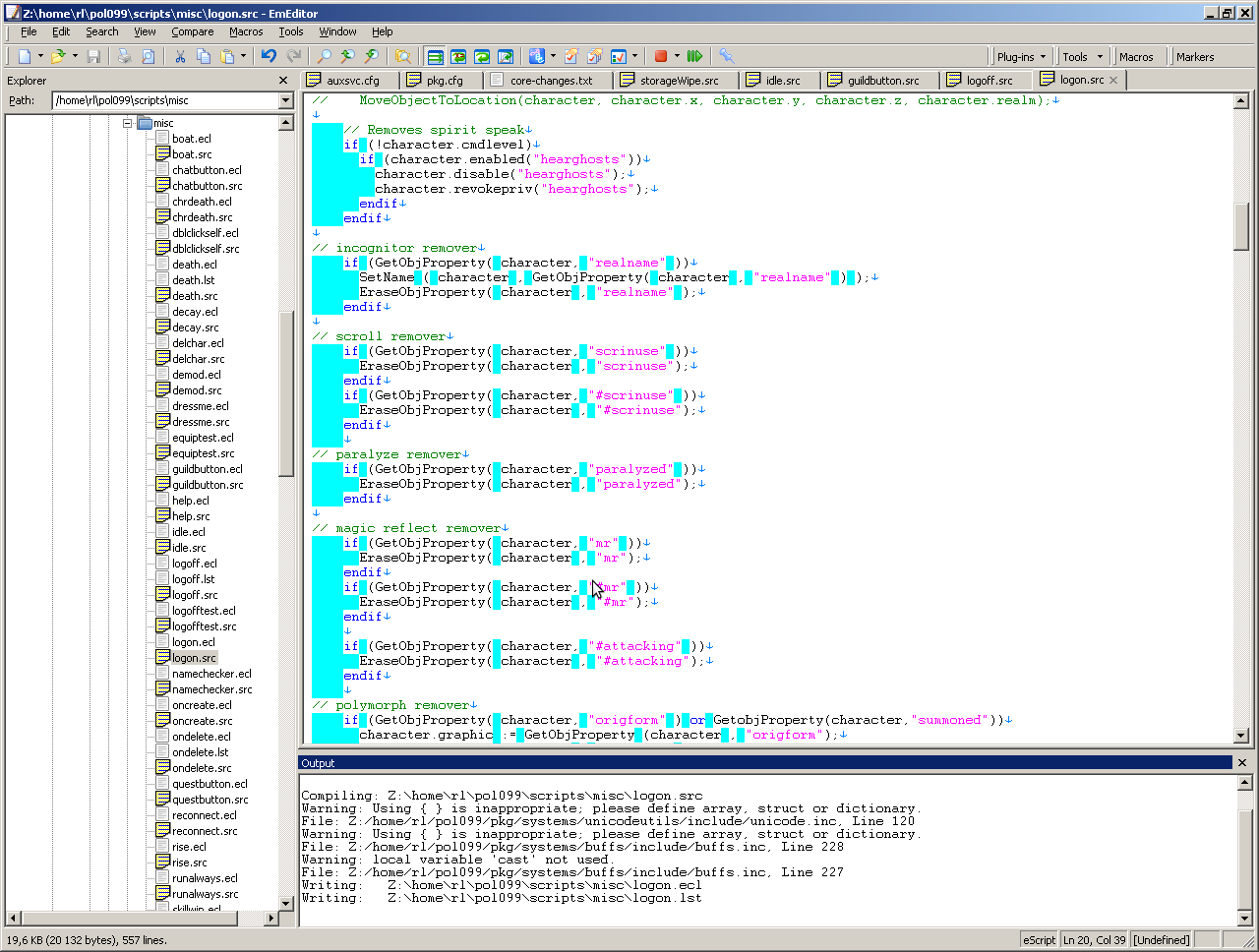This screenshot has height=952, width=1259.
Task: Switch to the logoff.src tab
Action: tap(988, 80)
